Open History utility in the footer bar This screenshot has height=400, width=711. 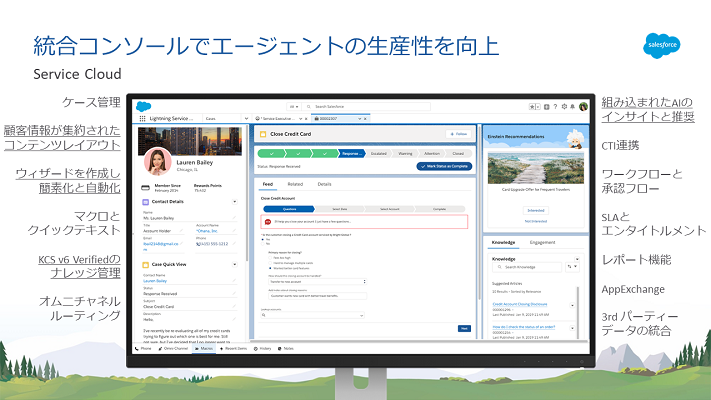click(263, 348)
